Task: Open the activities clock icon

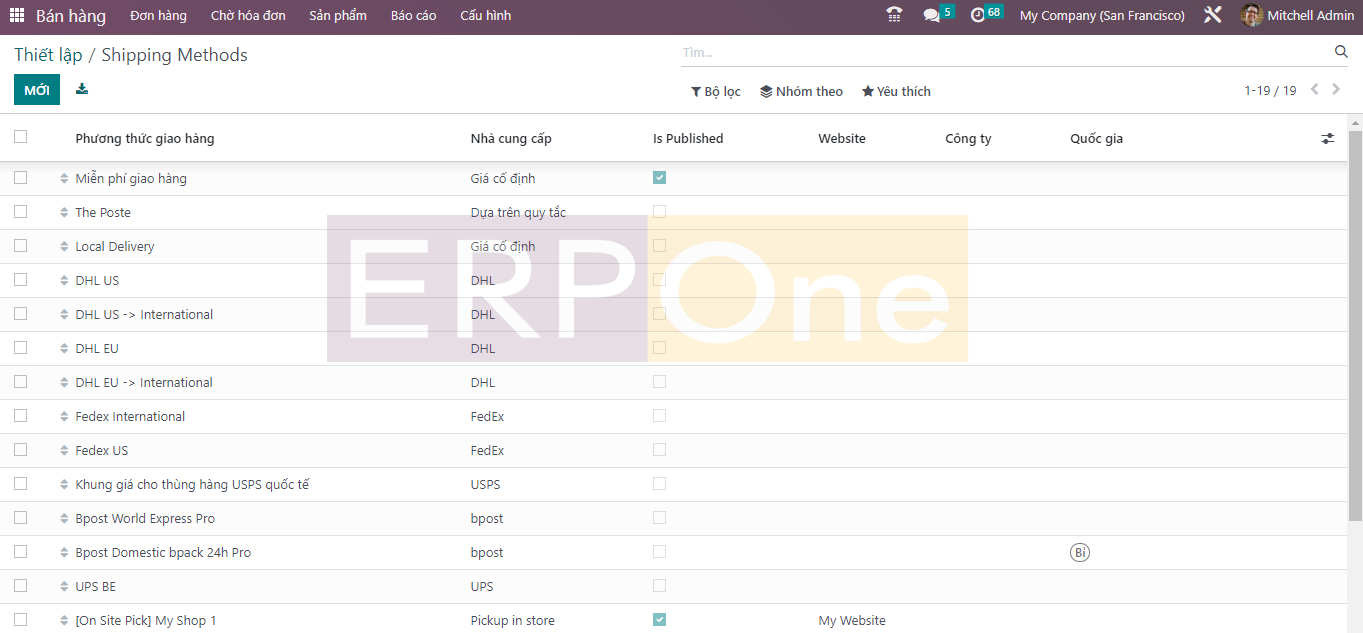Action: click(978, 15)
